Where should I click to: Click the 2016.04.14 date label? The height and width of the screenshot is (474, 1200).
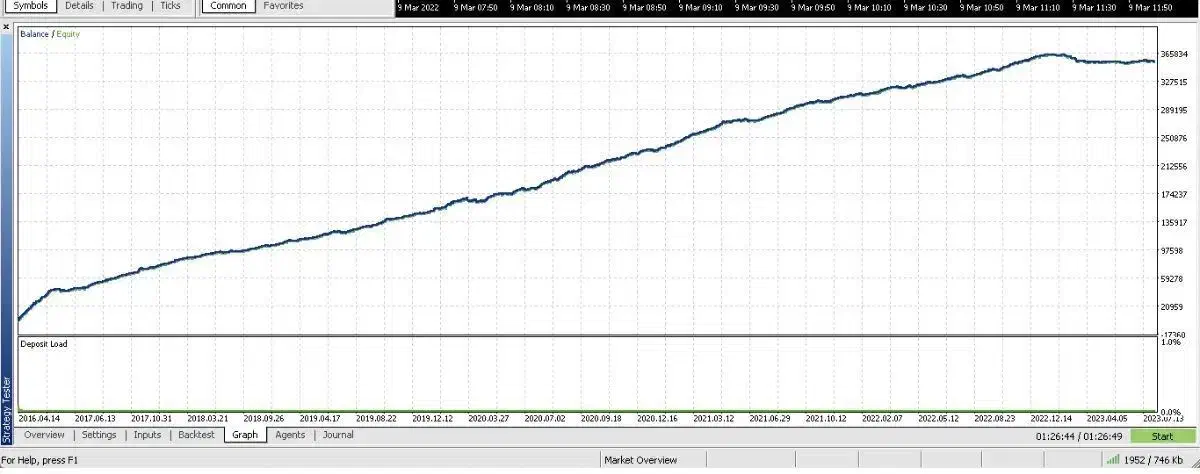click(x=40, y=419)
